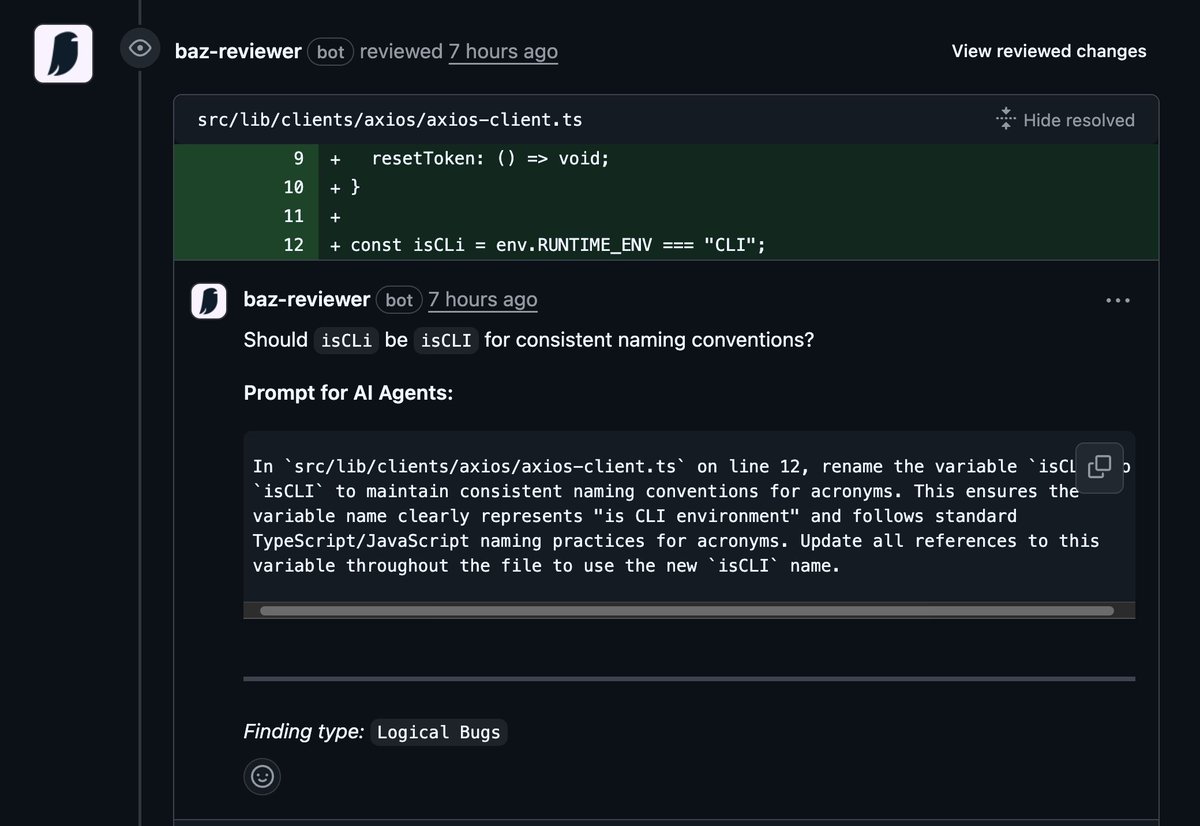
Task: Copy the AI agent prompt code block
Action: coord(1099,467)
